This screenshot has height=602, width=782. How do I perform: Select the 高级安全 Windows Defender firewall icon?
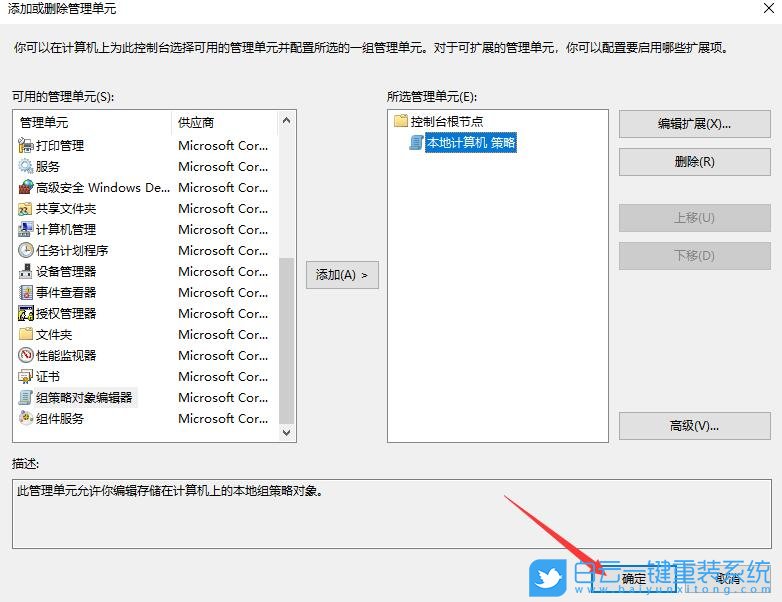(26, 188)
